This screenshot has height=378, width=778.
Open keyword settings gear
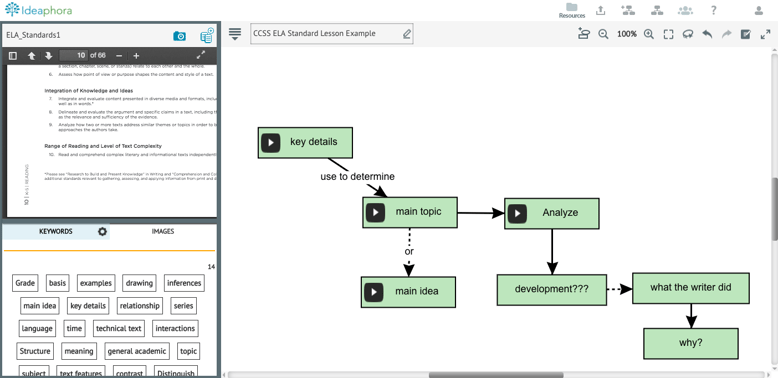point(102,231)
